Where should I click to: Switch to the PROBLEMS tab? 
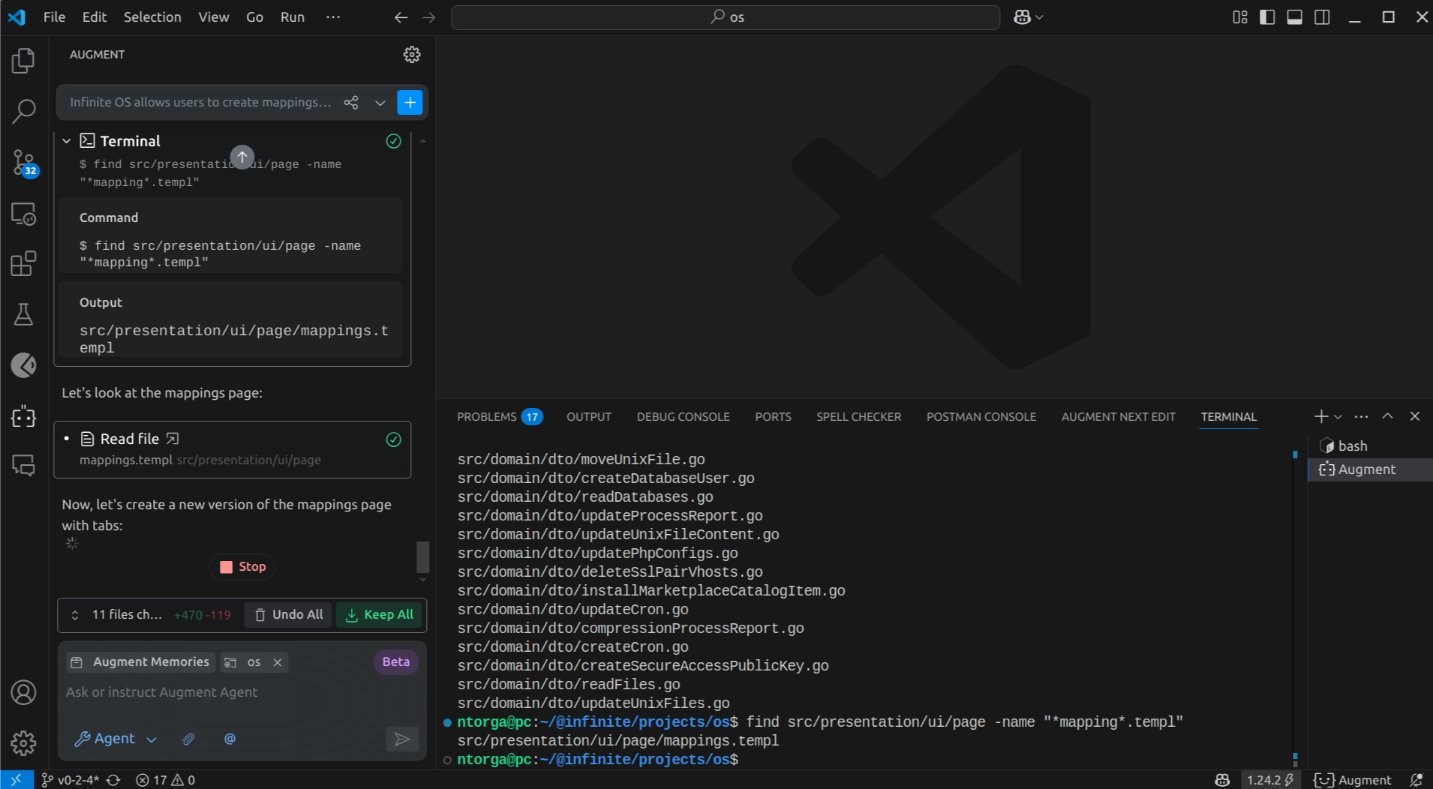pos(487,417)
